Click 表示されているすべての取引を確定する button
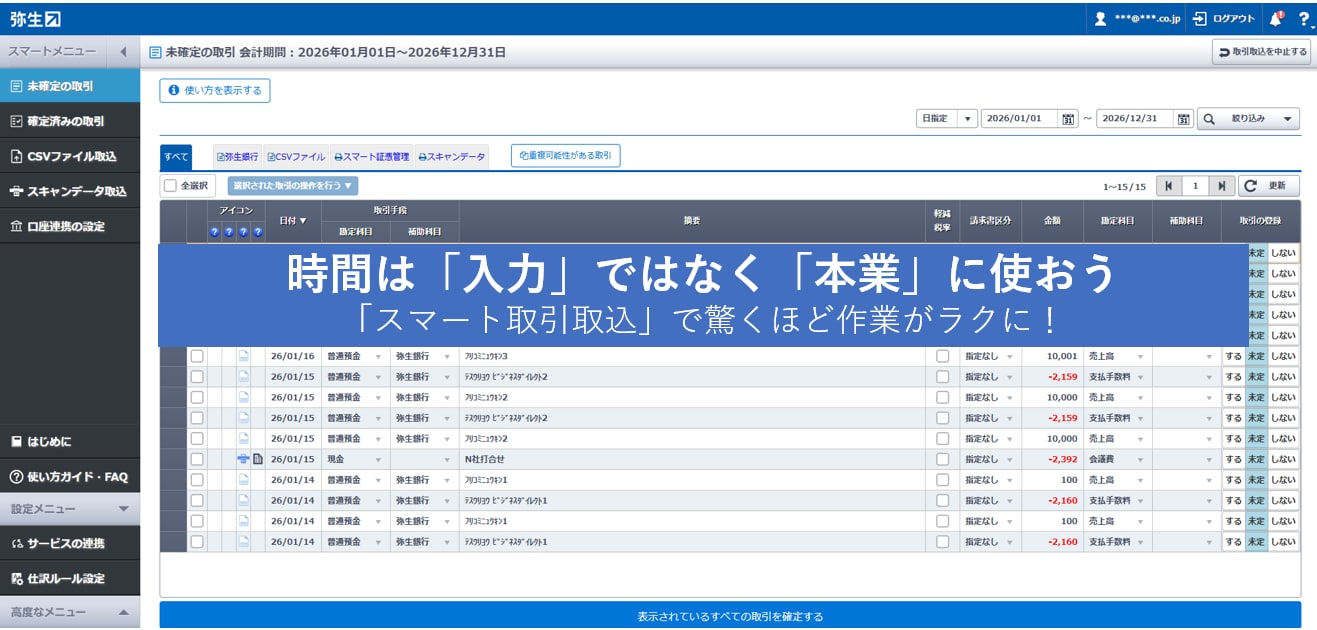Image resolution: width=1317 pixels, height=630 pixels. 730,616
